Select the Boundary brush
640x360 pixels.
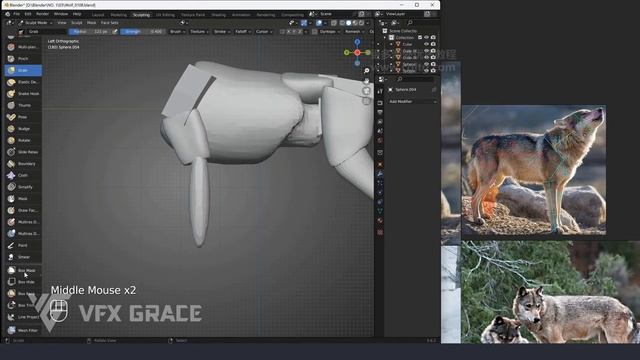point(23,164)
